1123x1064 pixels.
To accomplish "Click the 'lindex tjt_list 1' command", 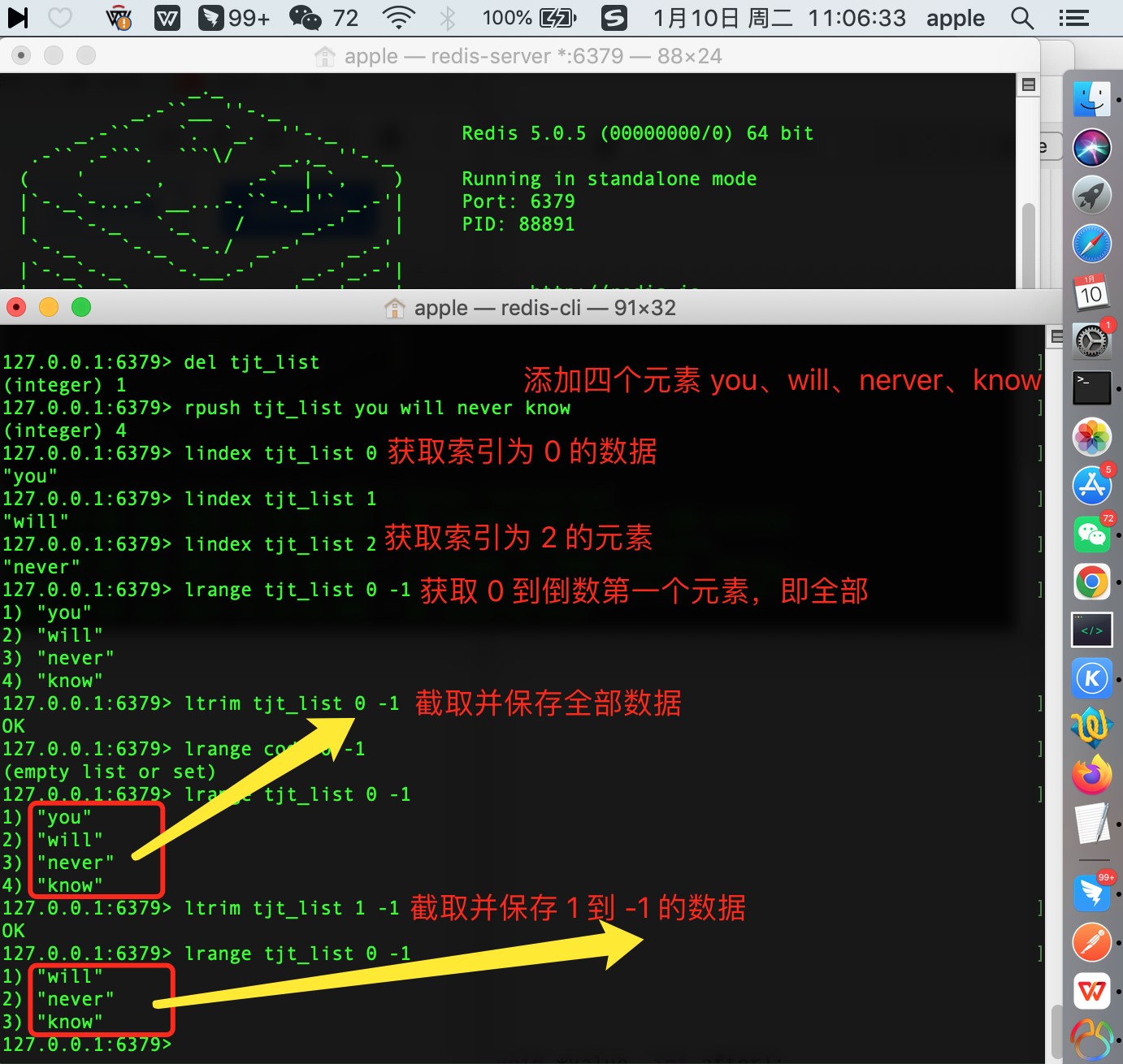I will (280, 499).
